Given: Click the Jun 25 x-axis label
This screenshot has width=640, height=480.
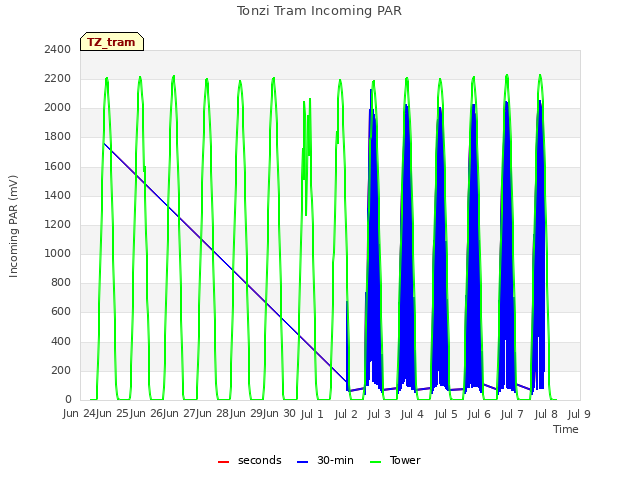Looking at the screenshot, I should click(x=113, y=414).
